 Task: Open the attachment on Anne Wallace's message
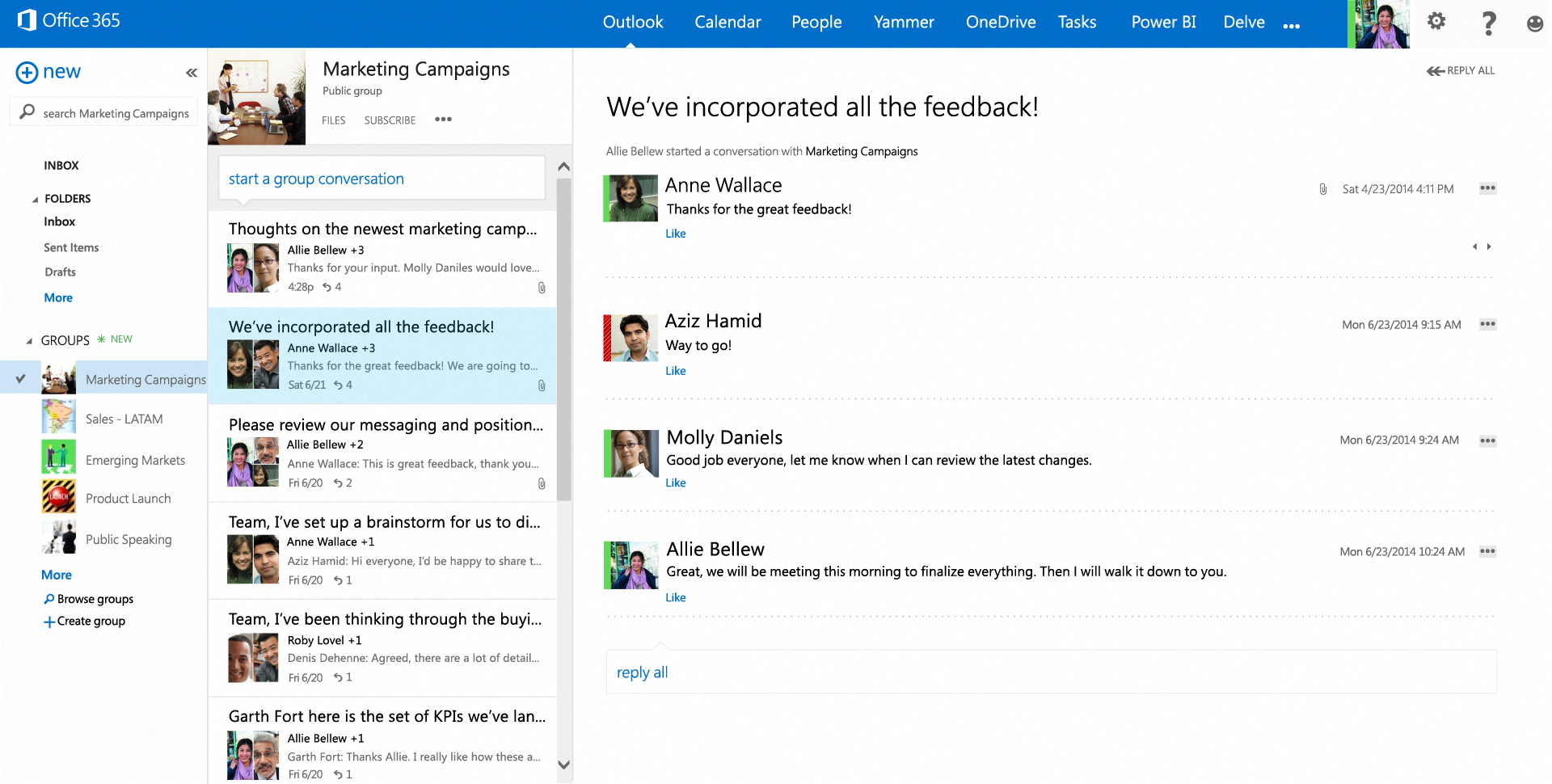(1323, 189)
